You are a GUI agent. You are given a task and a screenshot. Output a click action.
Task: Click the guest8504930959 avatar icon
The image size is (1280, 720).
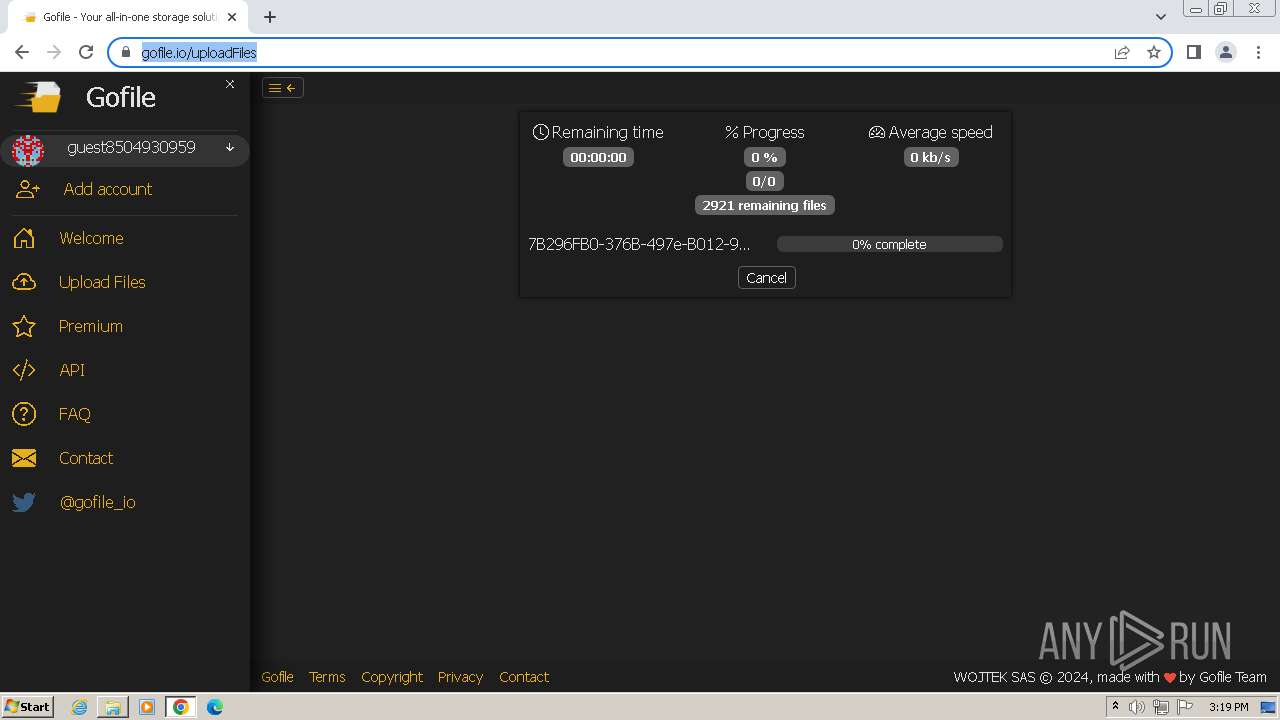(28, 150)
